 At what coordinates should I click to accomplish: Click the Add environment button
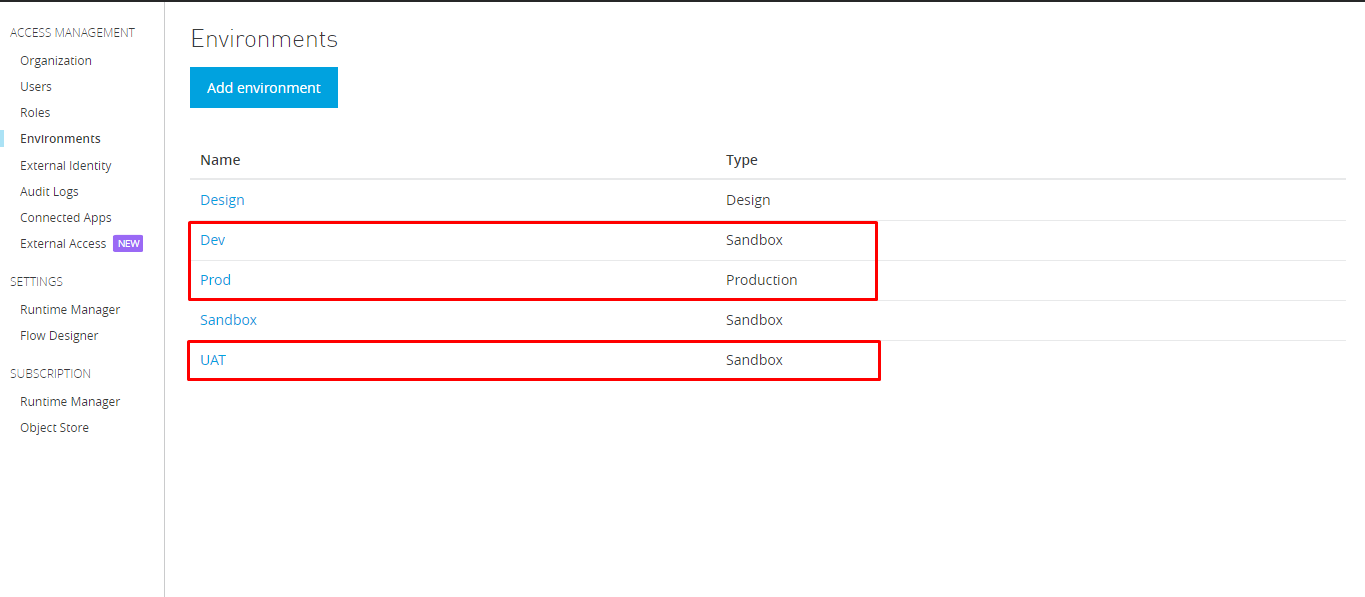point(264,88)
